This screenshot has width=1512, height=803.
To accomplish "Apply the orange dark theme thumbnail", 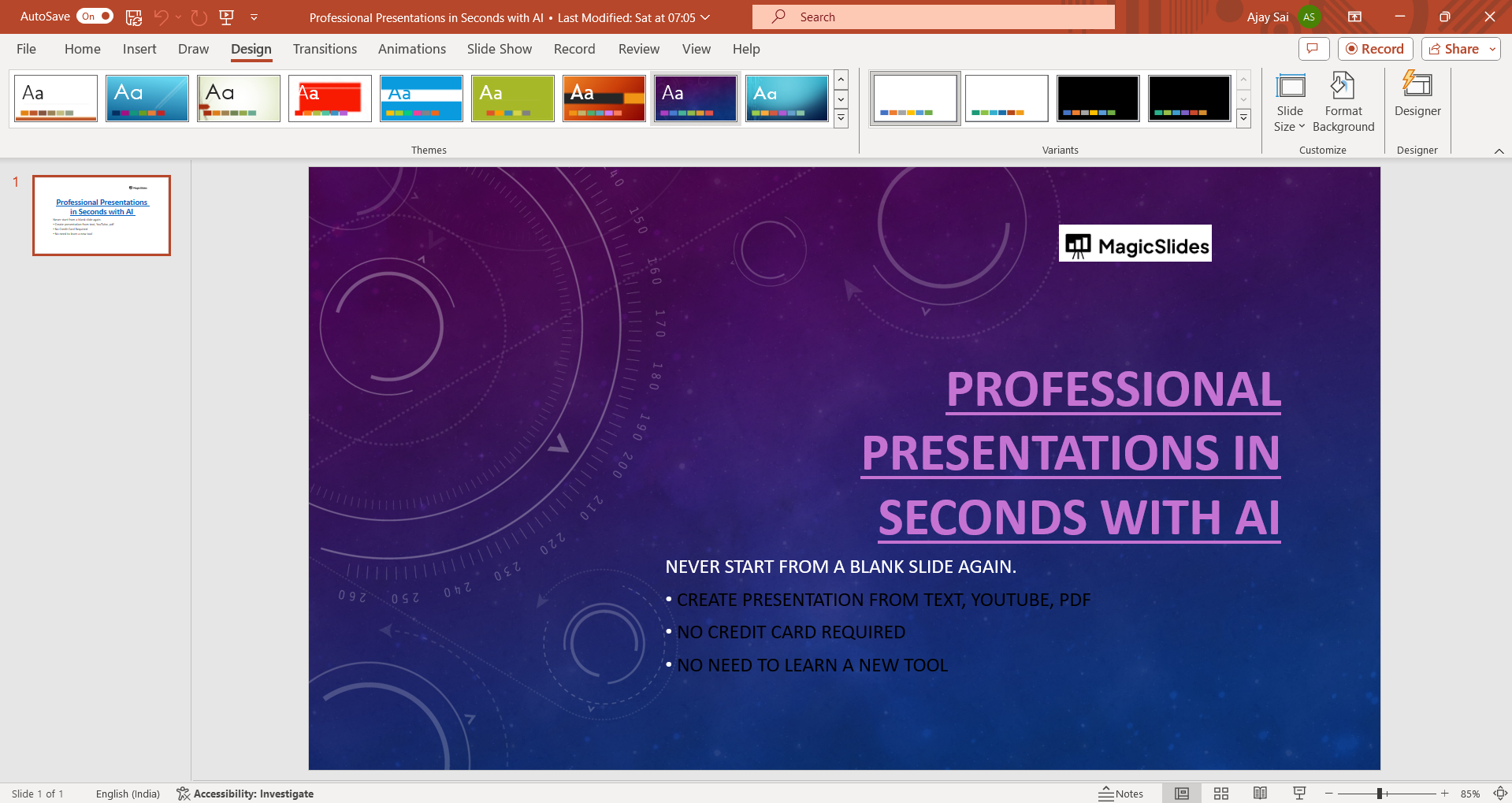I will [x=604, y=99].
